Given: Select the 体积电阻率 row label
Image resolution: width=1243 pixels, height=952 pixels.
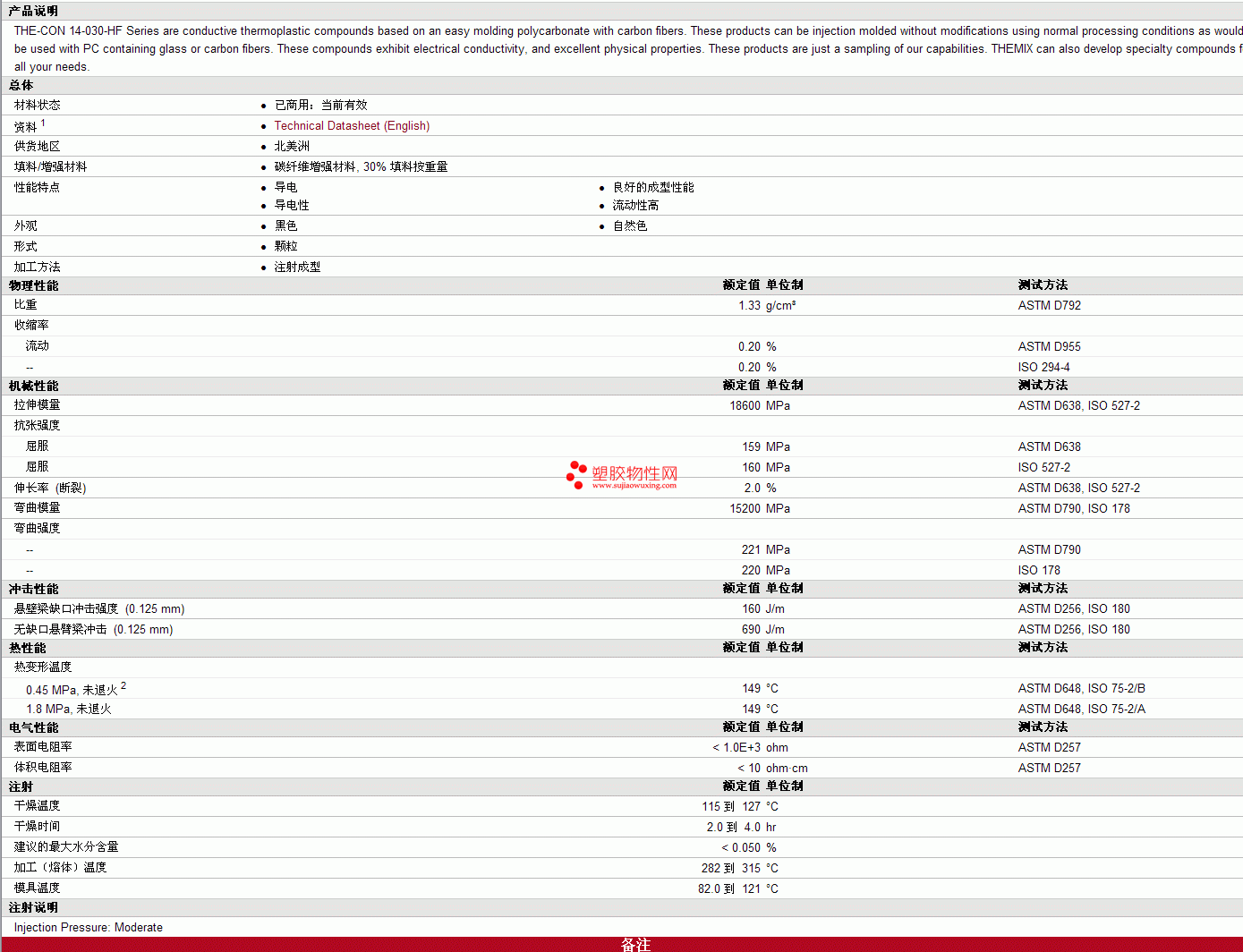Looking at the screenshot, I should 43,768.
